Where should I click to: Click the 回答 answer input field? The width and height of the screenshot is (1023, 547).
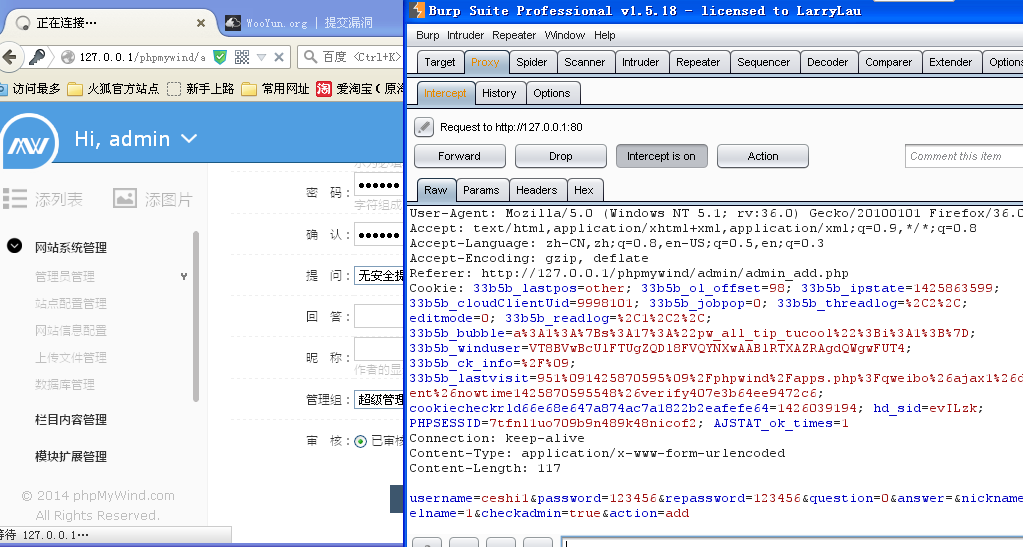coord(378,316)
